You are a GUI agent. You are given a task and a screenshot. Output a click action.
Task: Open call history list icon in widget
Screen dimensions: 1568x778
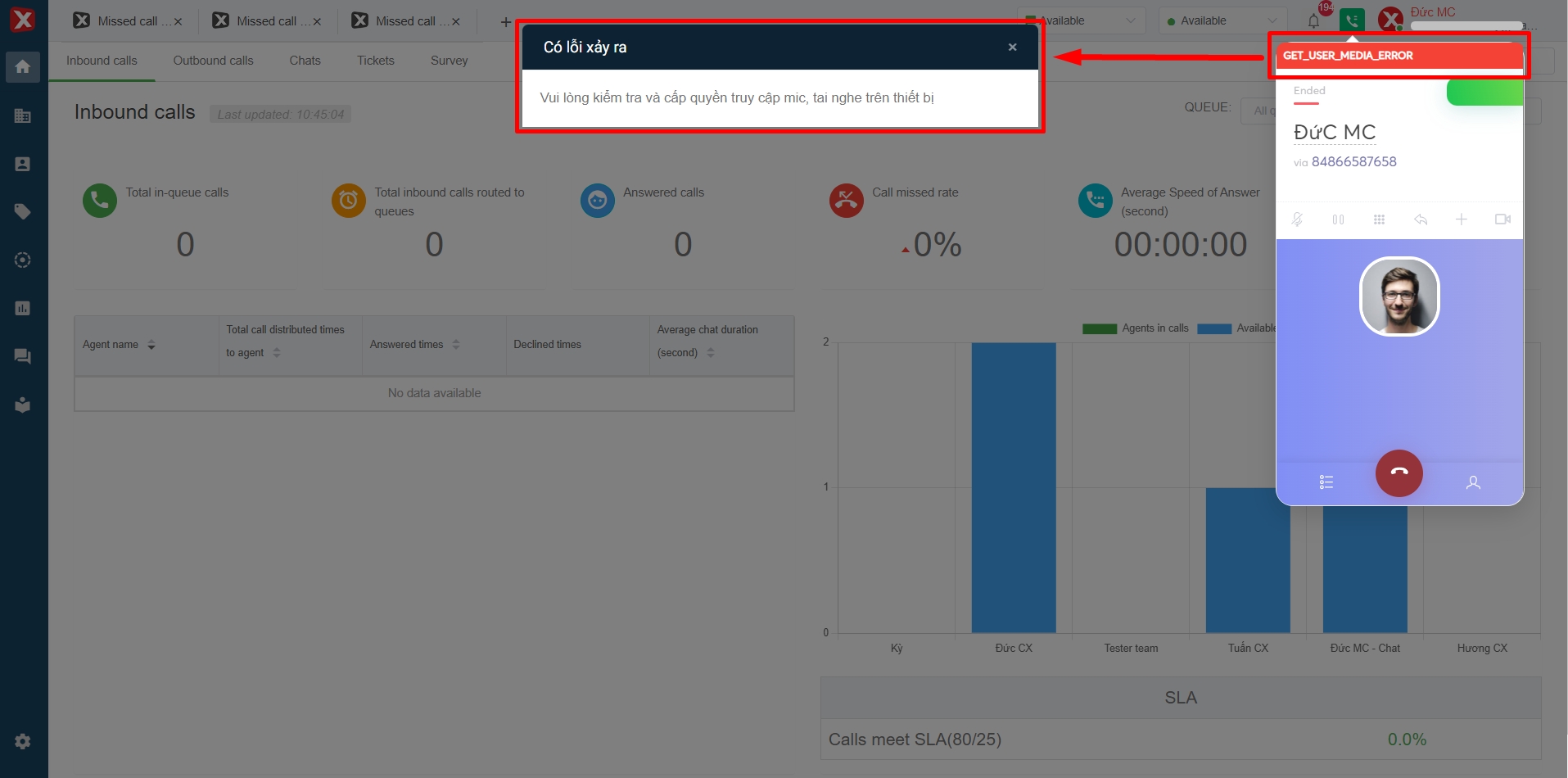point(1326,482)
